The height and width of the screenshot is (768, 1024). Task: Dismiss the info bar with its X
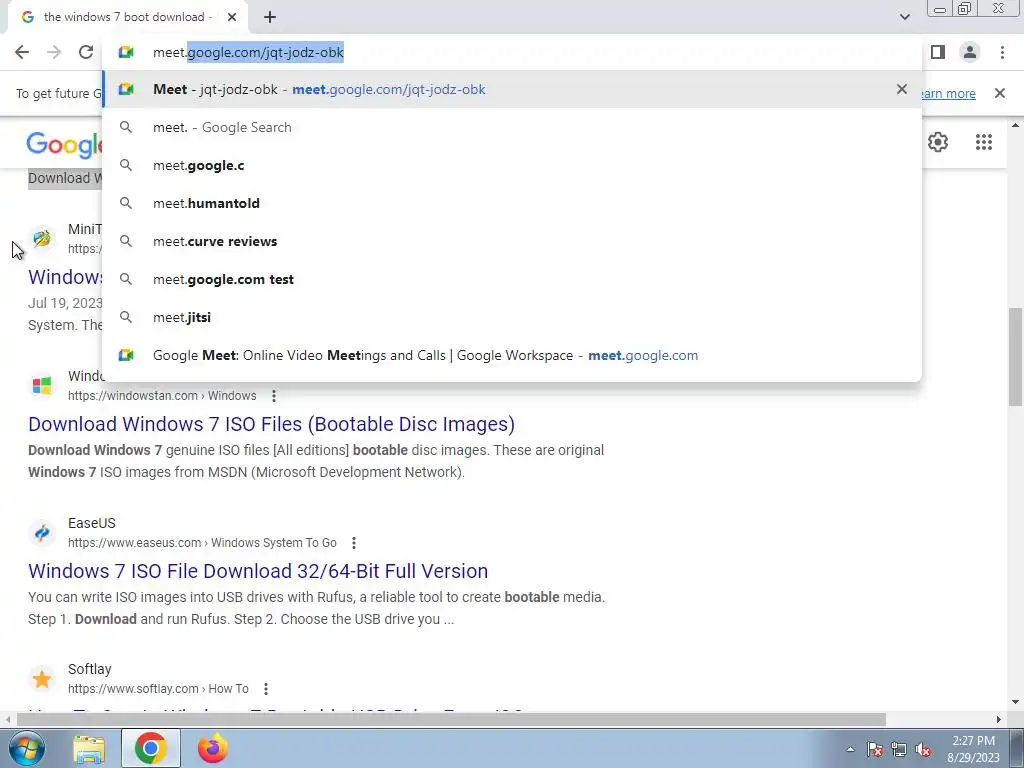click(1000, 93)
